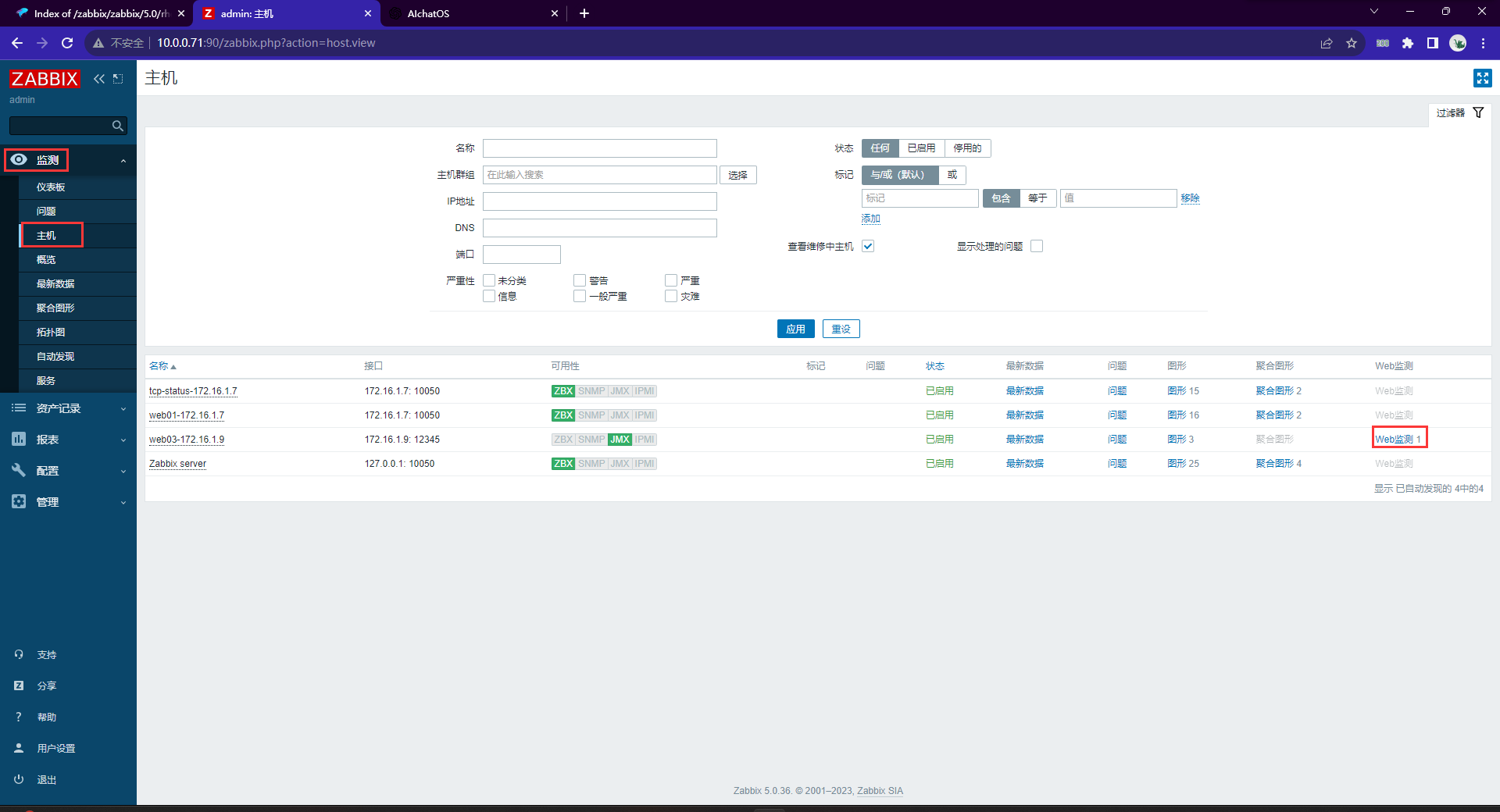Toggle kiosk fullscreen mode icon

(1482, 78)
